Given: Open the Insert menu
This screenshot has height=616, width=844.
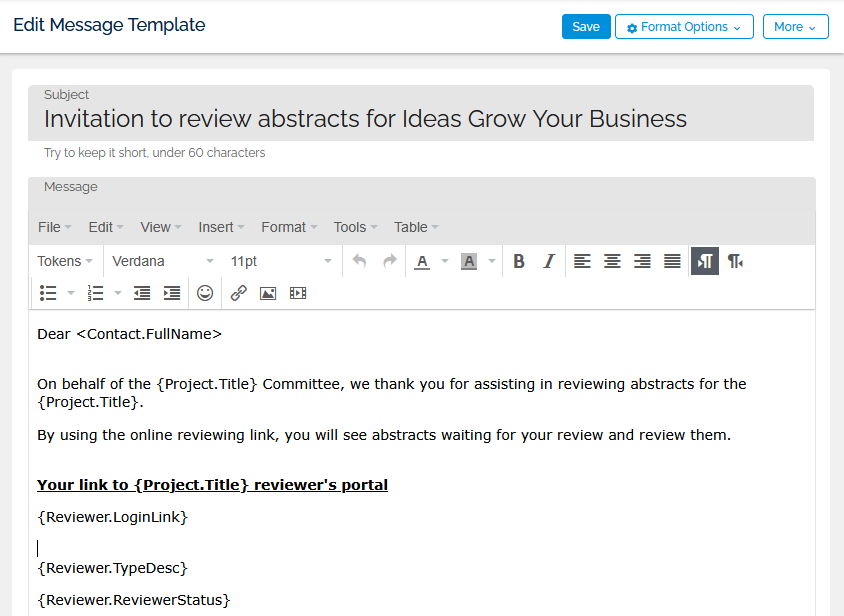Looking at the screenshot, I should coord(222,227).
